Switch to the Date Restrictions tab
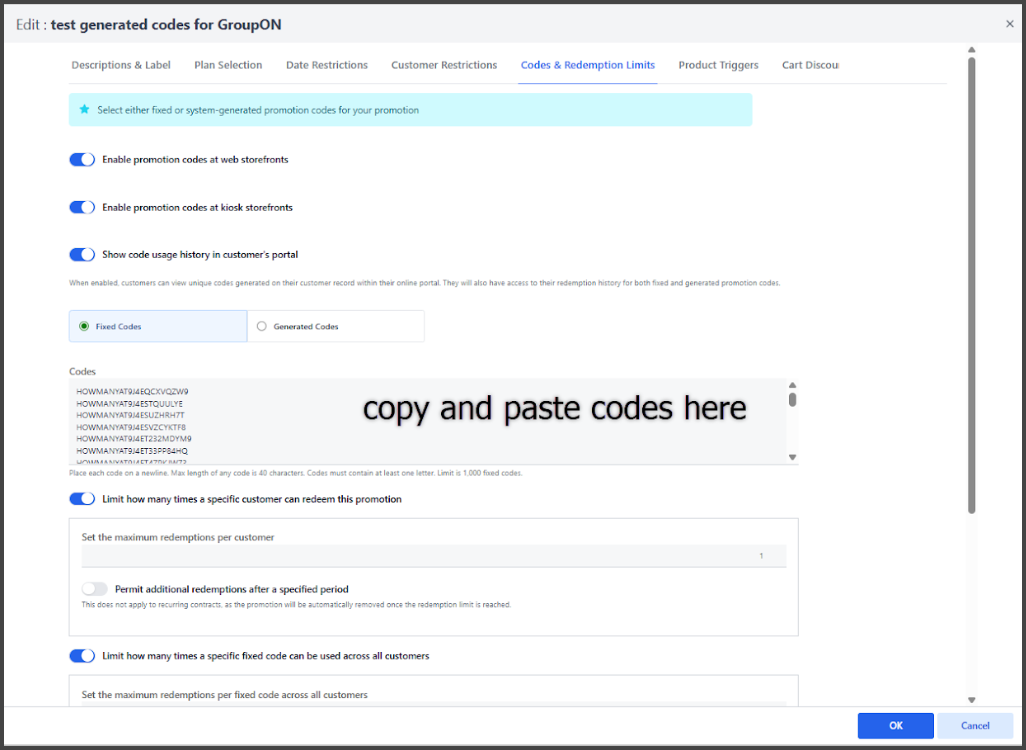Image resolution: width=1026 pixels, height=750 pixels. (x=327, y=65)
